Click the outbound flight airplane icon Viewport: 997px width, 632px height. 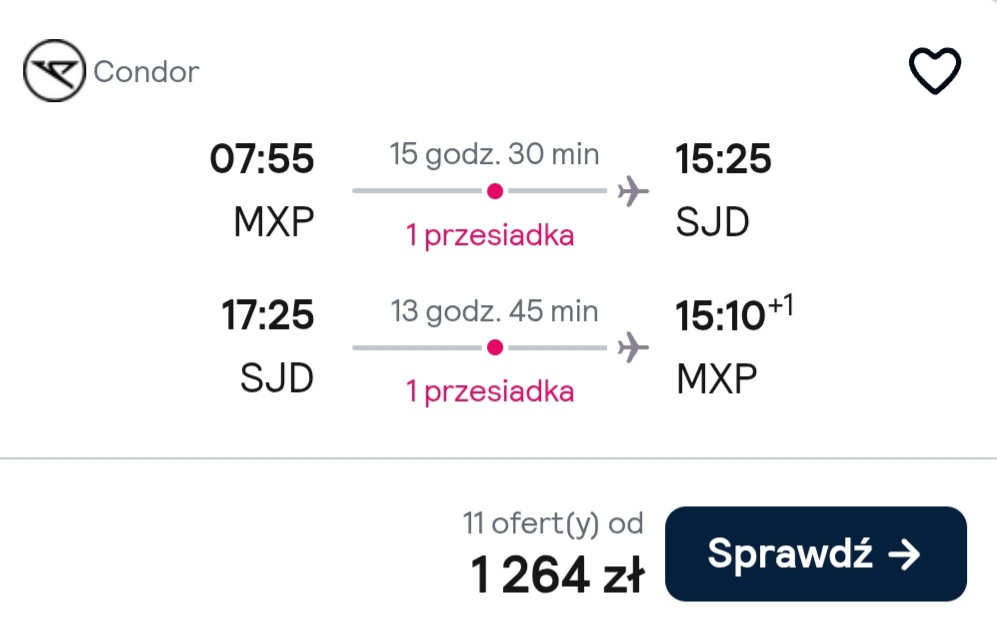(633, 191)
